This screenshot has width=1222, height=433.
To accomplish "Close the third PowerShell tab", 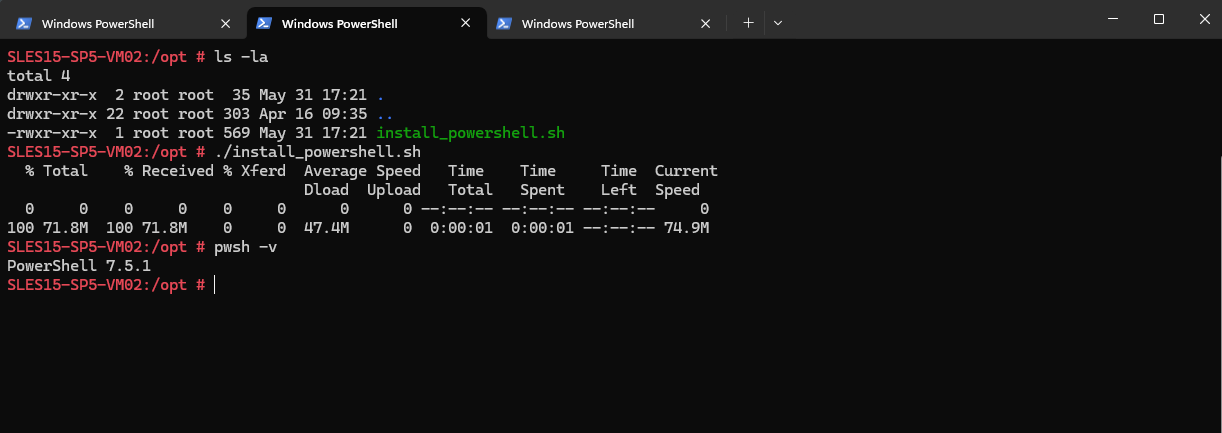I will pyautogui.click(x=707, y=23).
